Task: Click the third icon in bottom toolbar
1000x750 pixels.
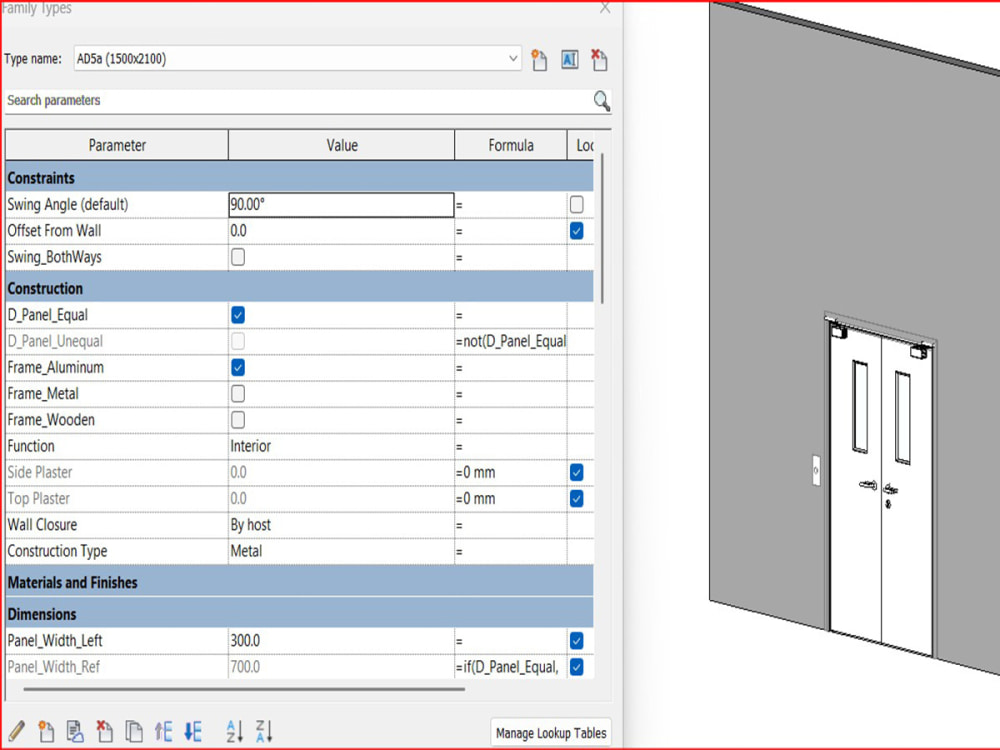Action: click(x=75, y=731)
